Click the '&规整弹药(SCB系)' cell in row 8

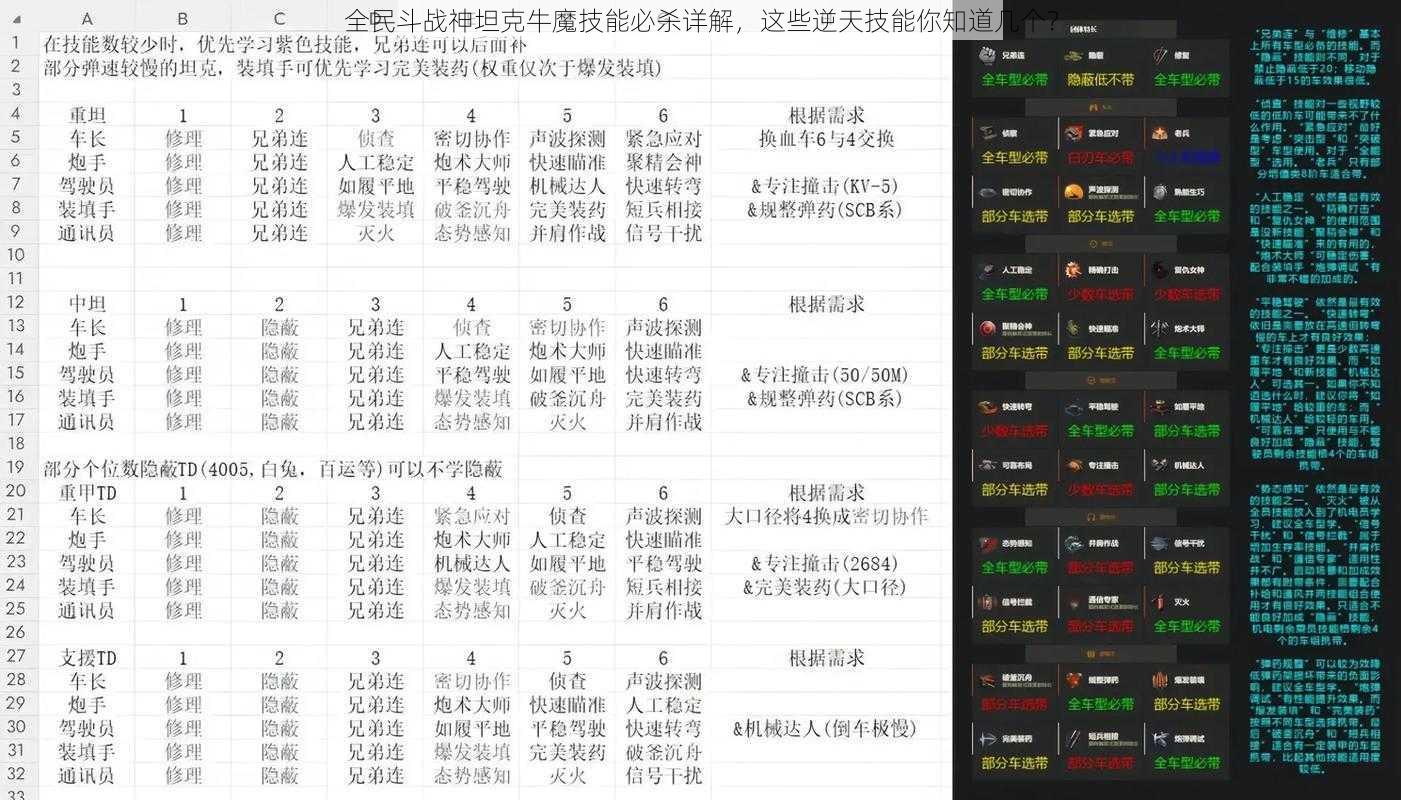(x=826, y=209)
